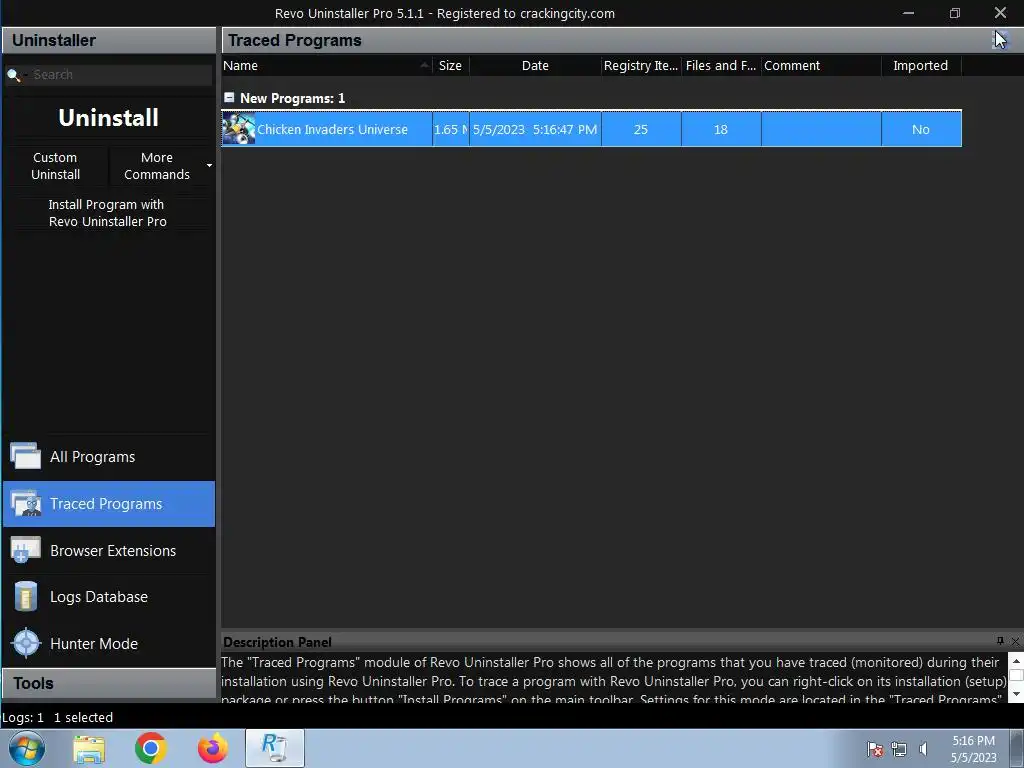Click the big Uninstall button
1024x768 pixels.
click(x=108, y=118)
